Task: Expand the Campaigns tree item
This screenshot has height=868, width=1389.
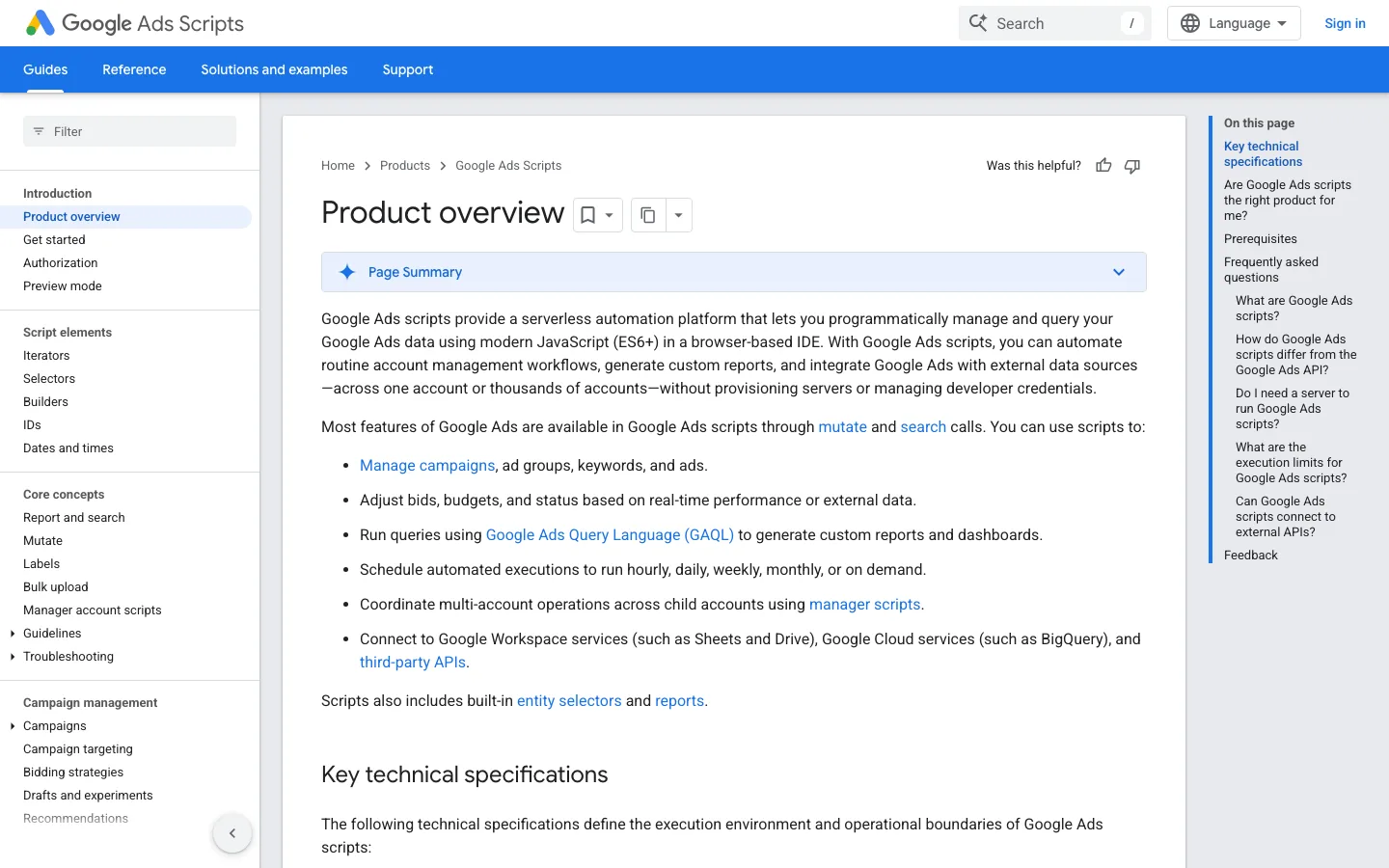Action: (x=13, y=726)
